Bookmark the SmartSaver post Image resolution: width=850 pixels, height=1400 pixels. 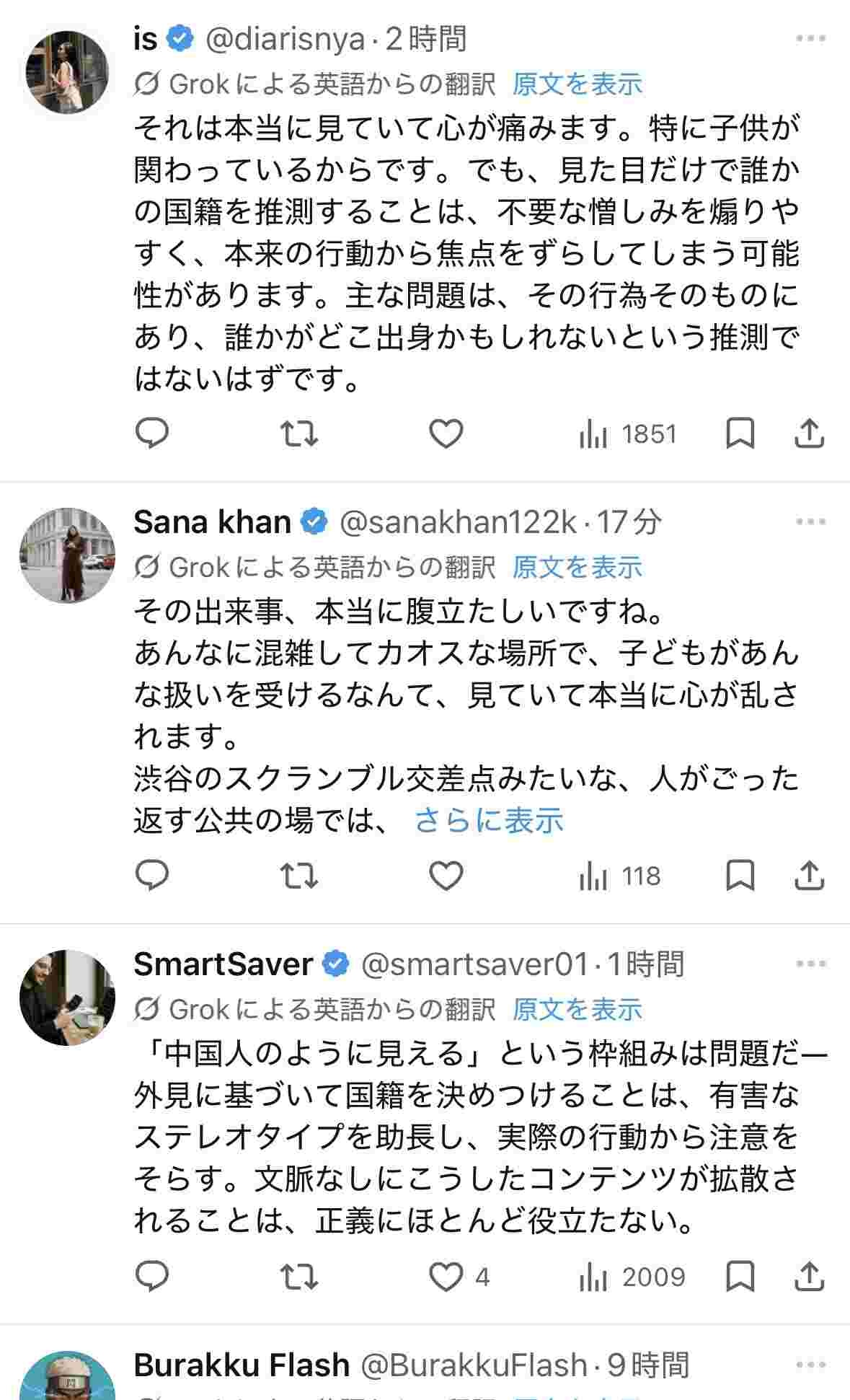740,1277
